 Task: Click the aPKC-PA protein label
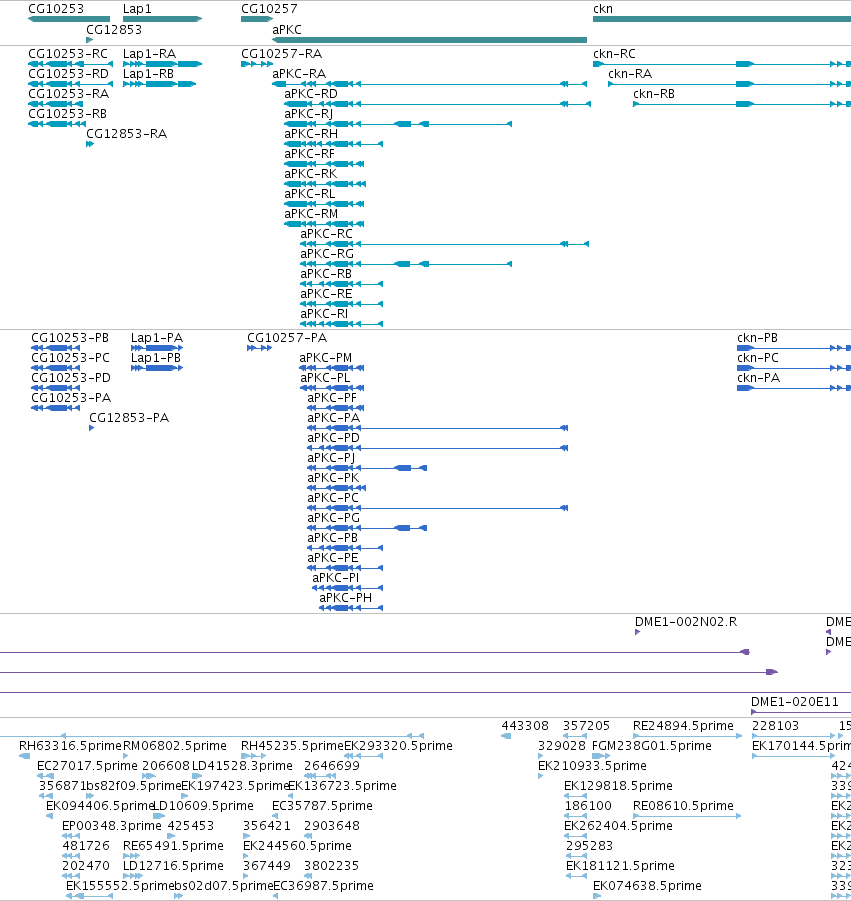[x=333, y=418]
